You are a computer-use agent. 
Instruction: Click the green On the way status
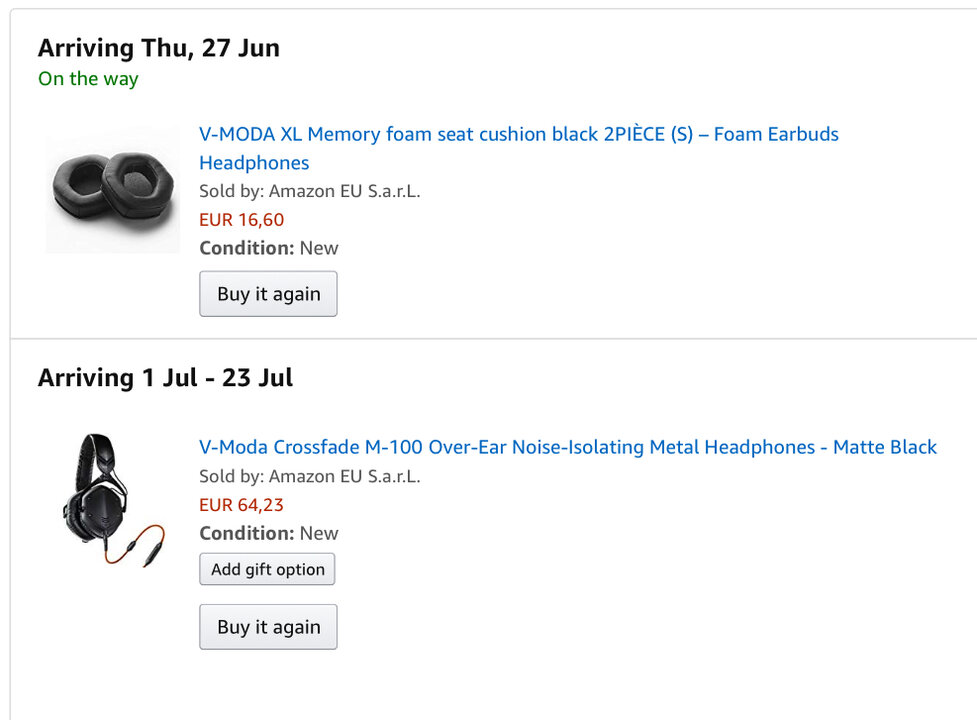[x=88, y=79]
